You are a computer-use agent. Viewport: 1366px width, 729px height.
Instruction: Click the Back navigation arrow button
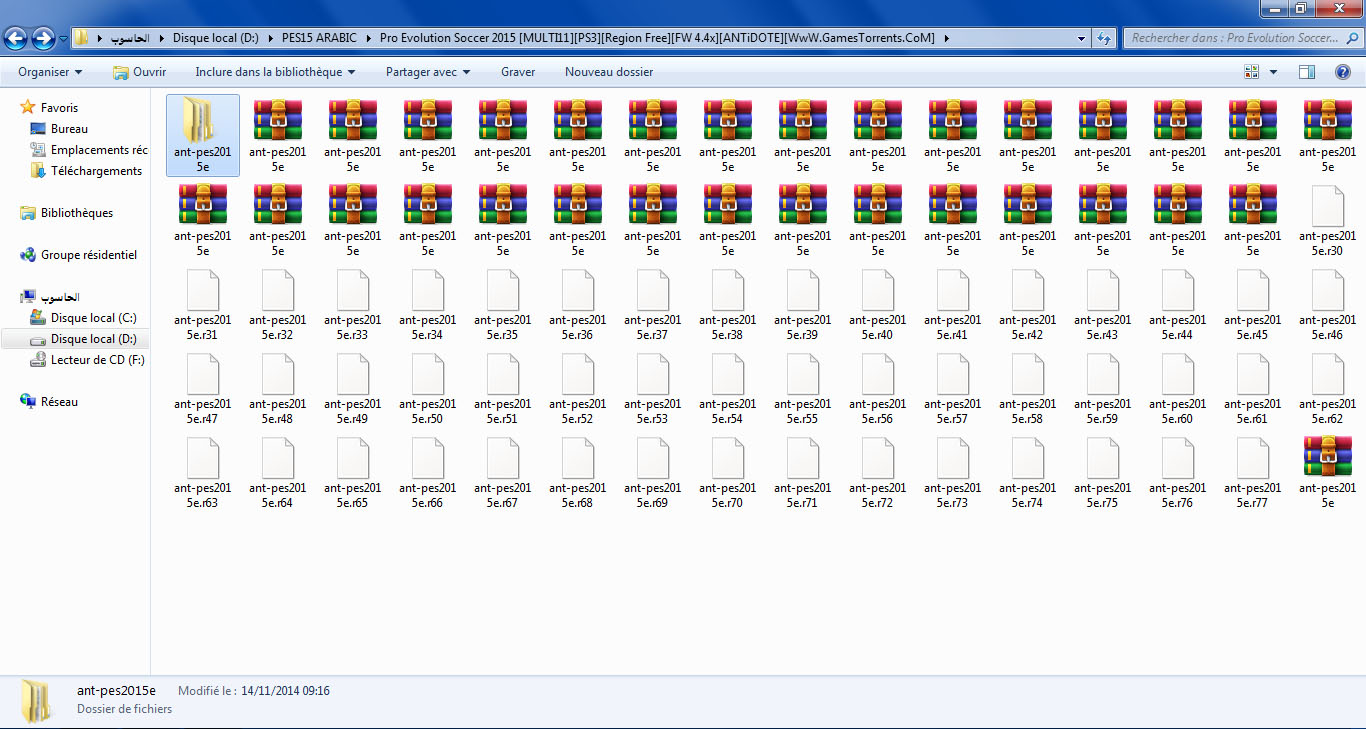click(x=16, y=39)
